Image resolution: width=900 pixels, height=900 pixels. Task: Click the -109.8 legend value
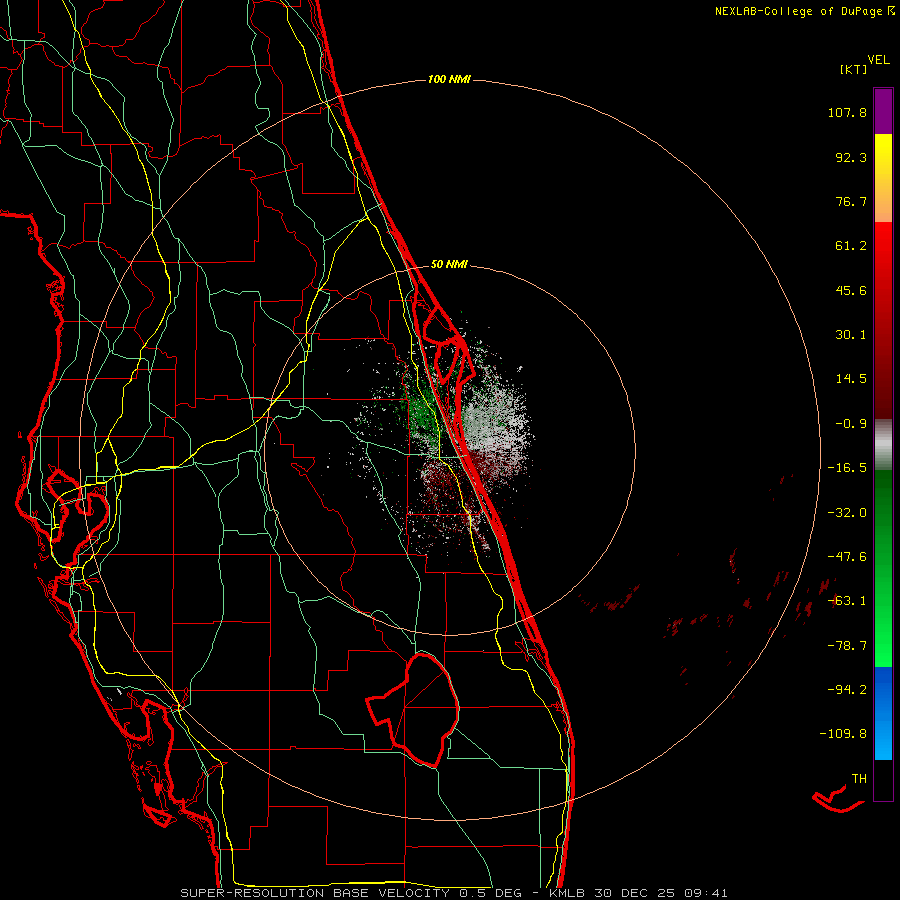click(843, 734)
